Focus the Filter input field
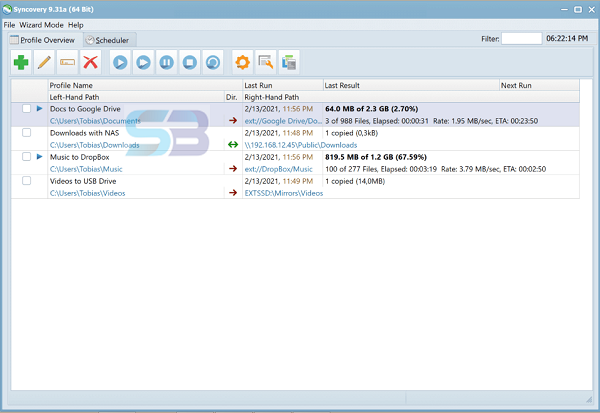Screen dimensions: 600x413 coord(522,39)
